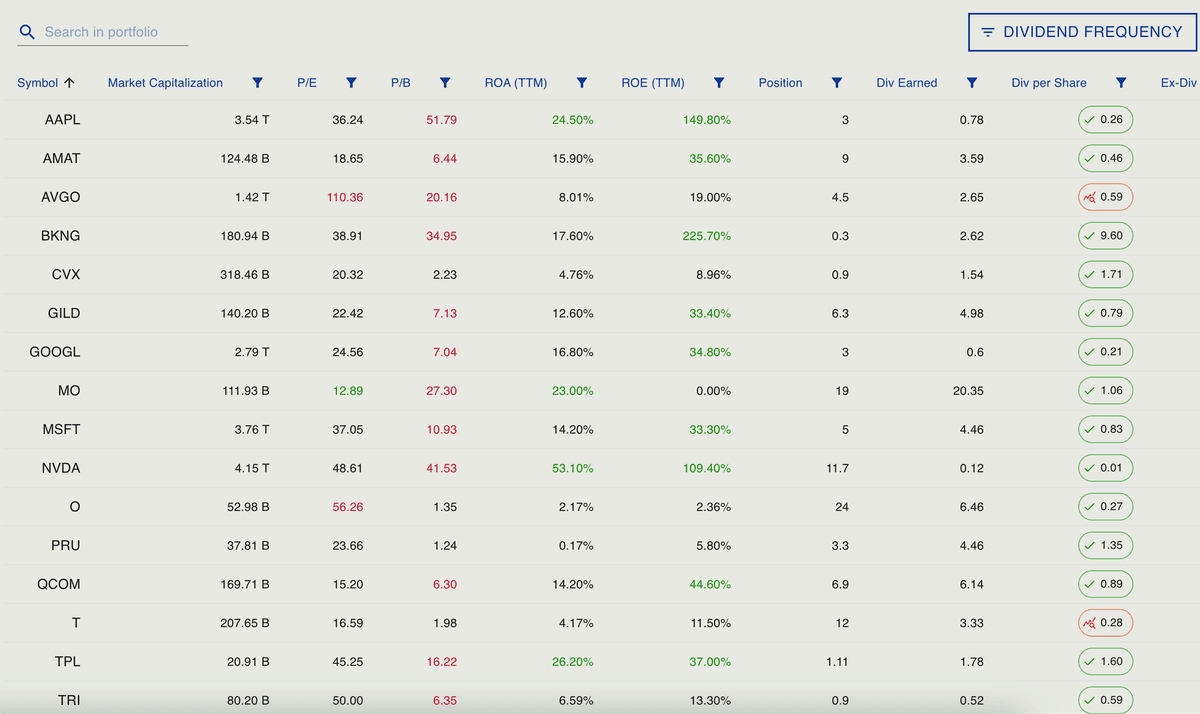Open the Div Earned filter dropdown
The width and height of the screenshot is (1200, 714).
click(x=971, y=83)
